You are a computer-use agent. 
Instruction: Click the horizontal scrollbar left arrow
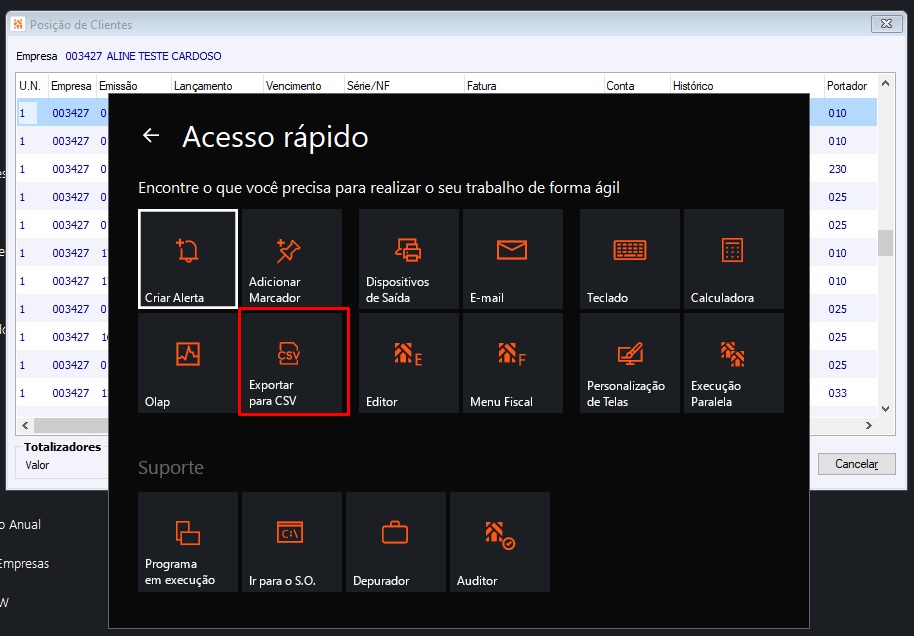click(25, 426)
